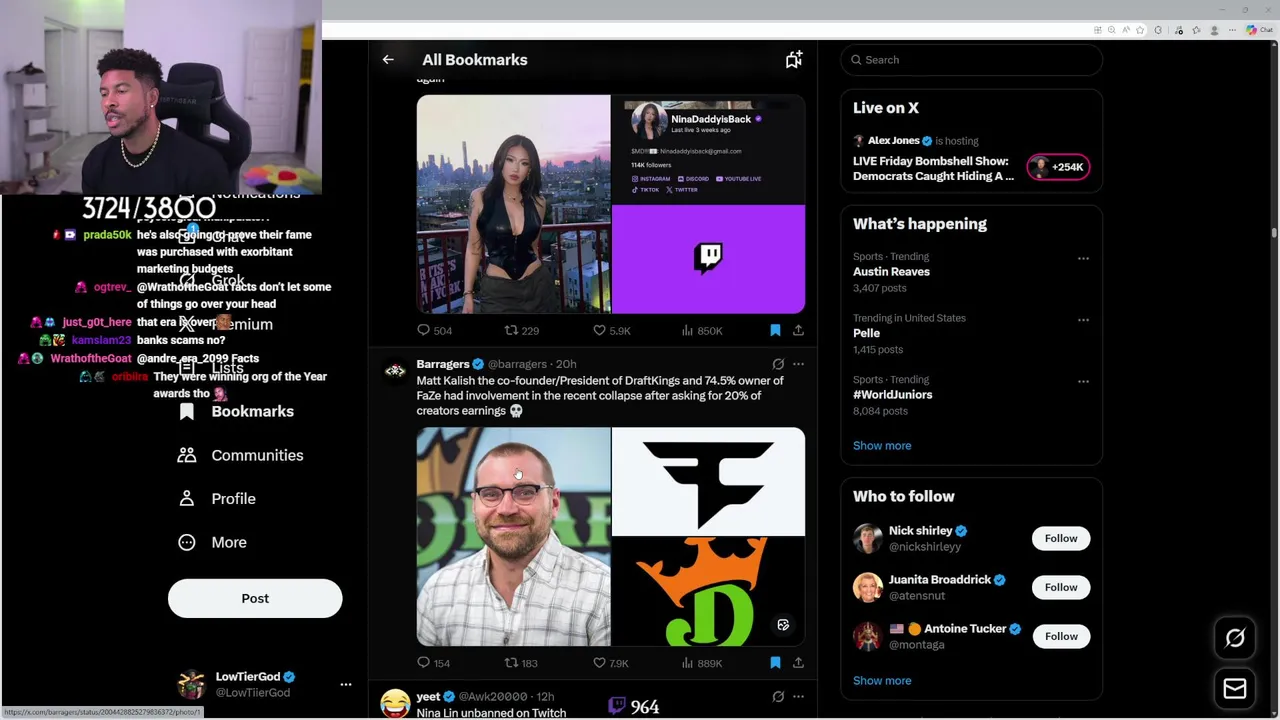Follow Juanita Broaddrick
Viewport: 1280px width, 720px height.
1061,587
